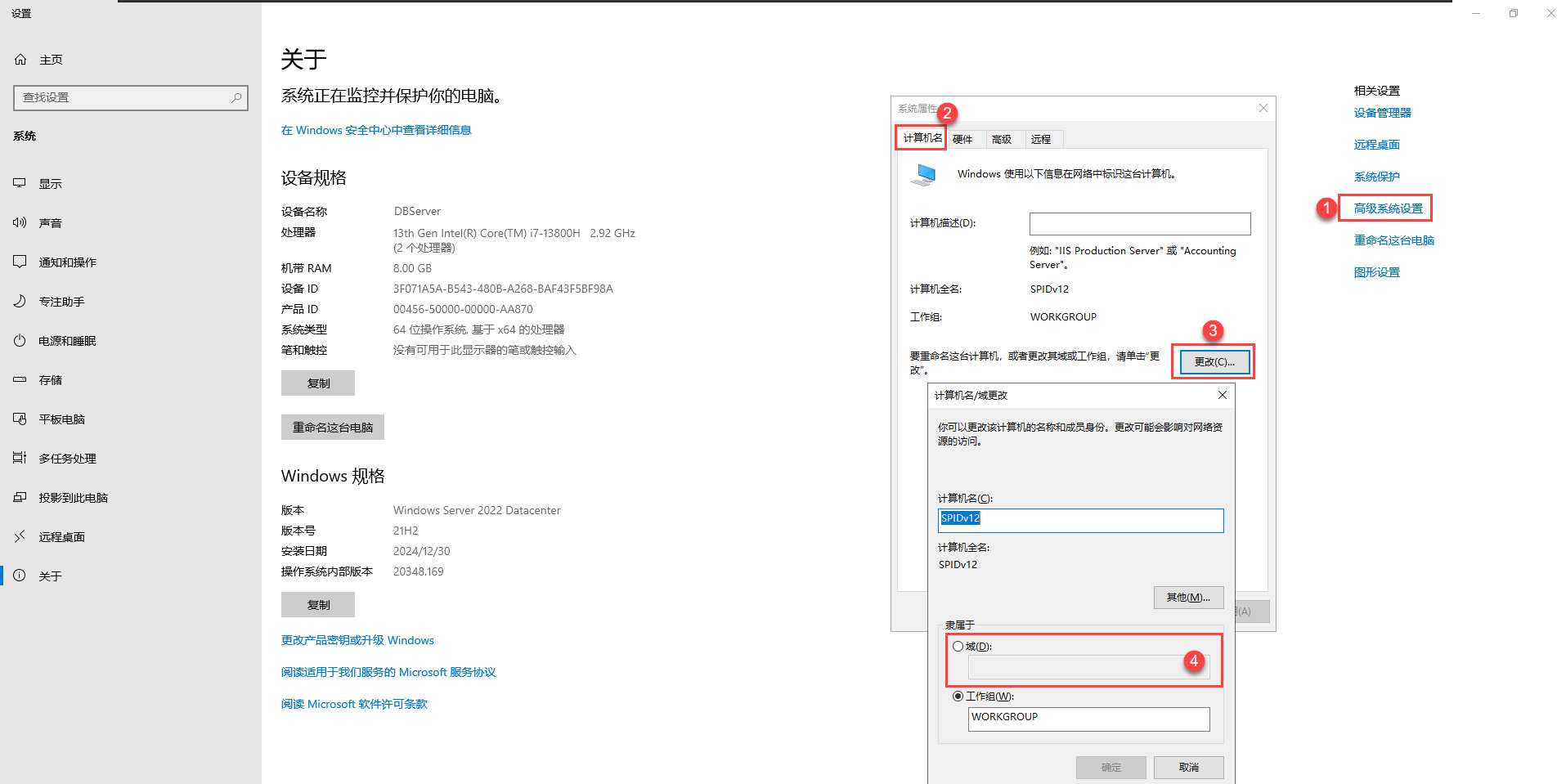
Task: Click the Change (更改) button
Action: click(1214, 361)
